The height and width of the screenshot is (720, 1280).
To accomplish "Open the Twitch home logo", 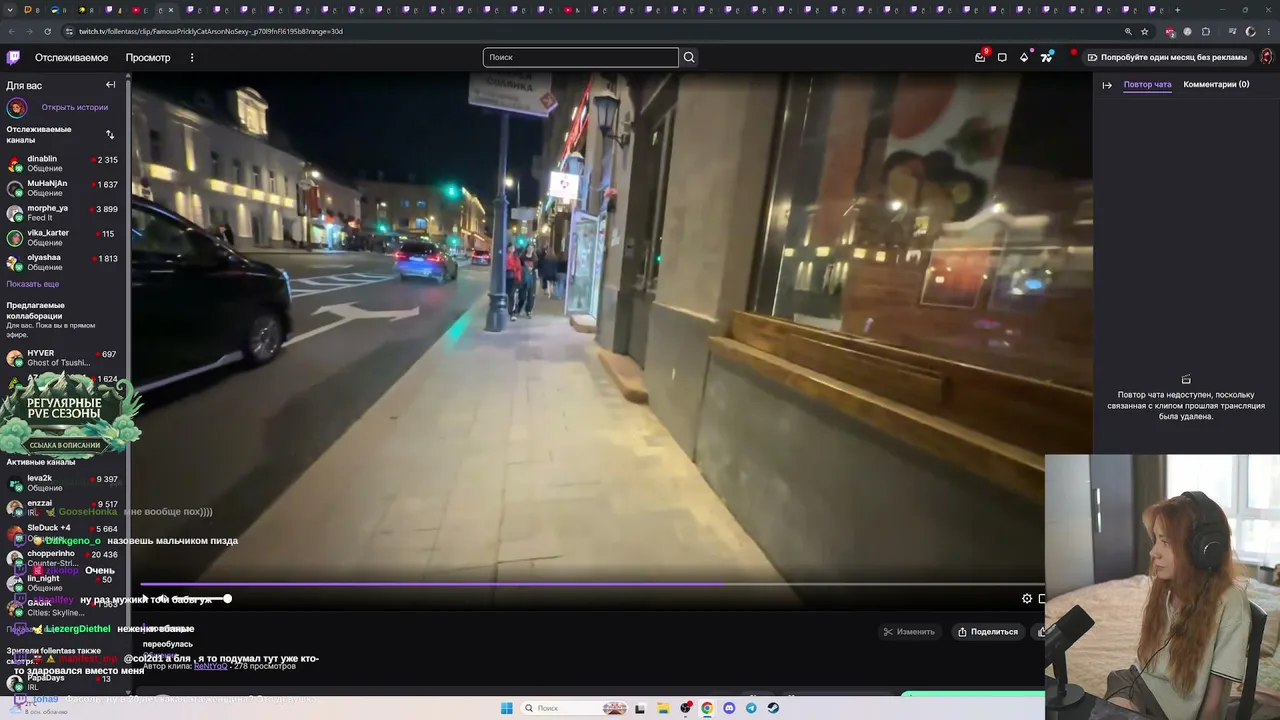I will [13, 57].
